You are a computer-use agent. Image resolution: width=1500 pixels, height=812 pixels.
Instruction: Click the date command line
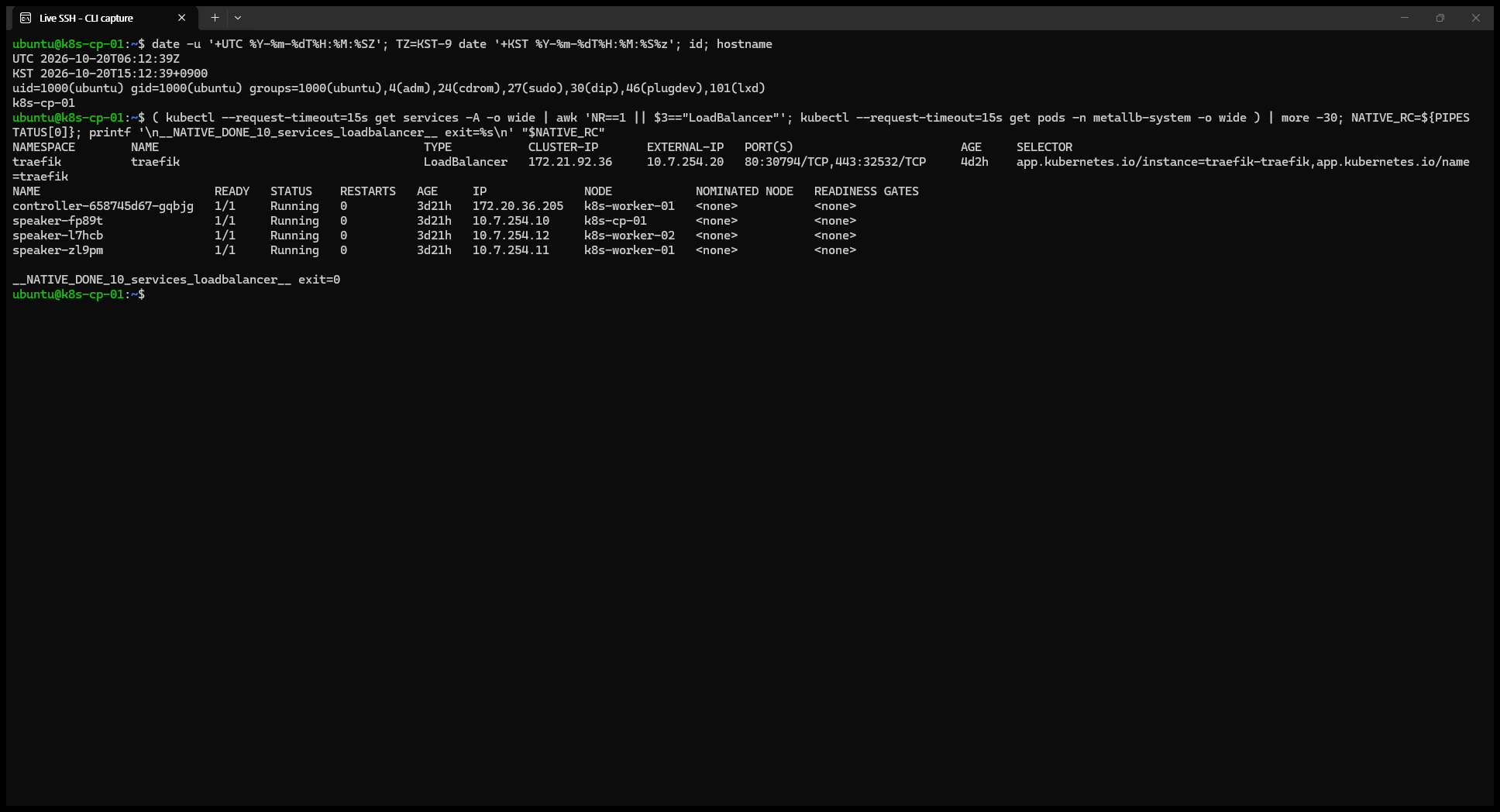pyautogui.click(x=393, y=44)
